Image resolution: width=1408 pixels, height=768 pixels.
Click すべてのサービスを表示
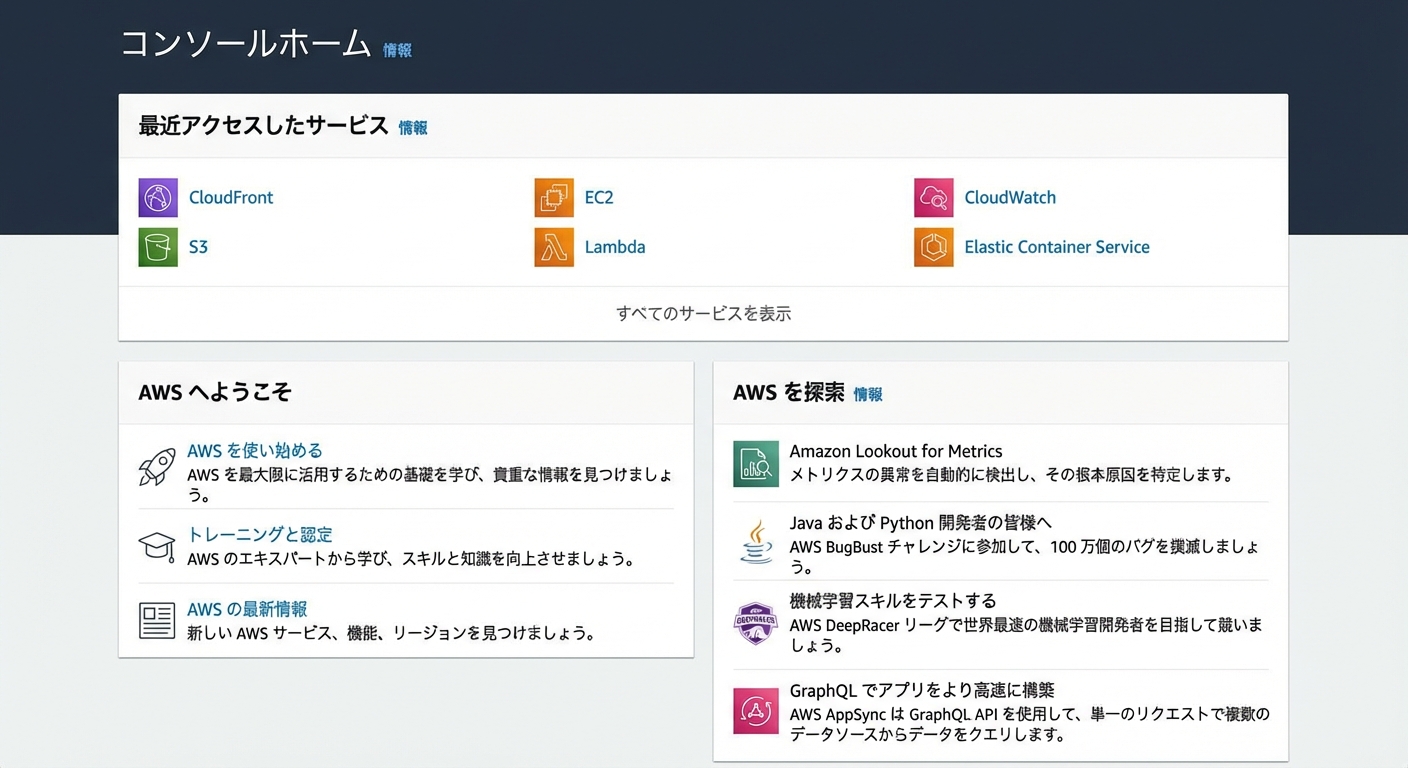[703, 314]
